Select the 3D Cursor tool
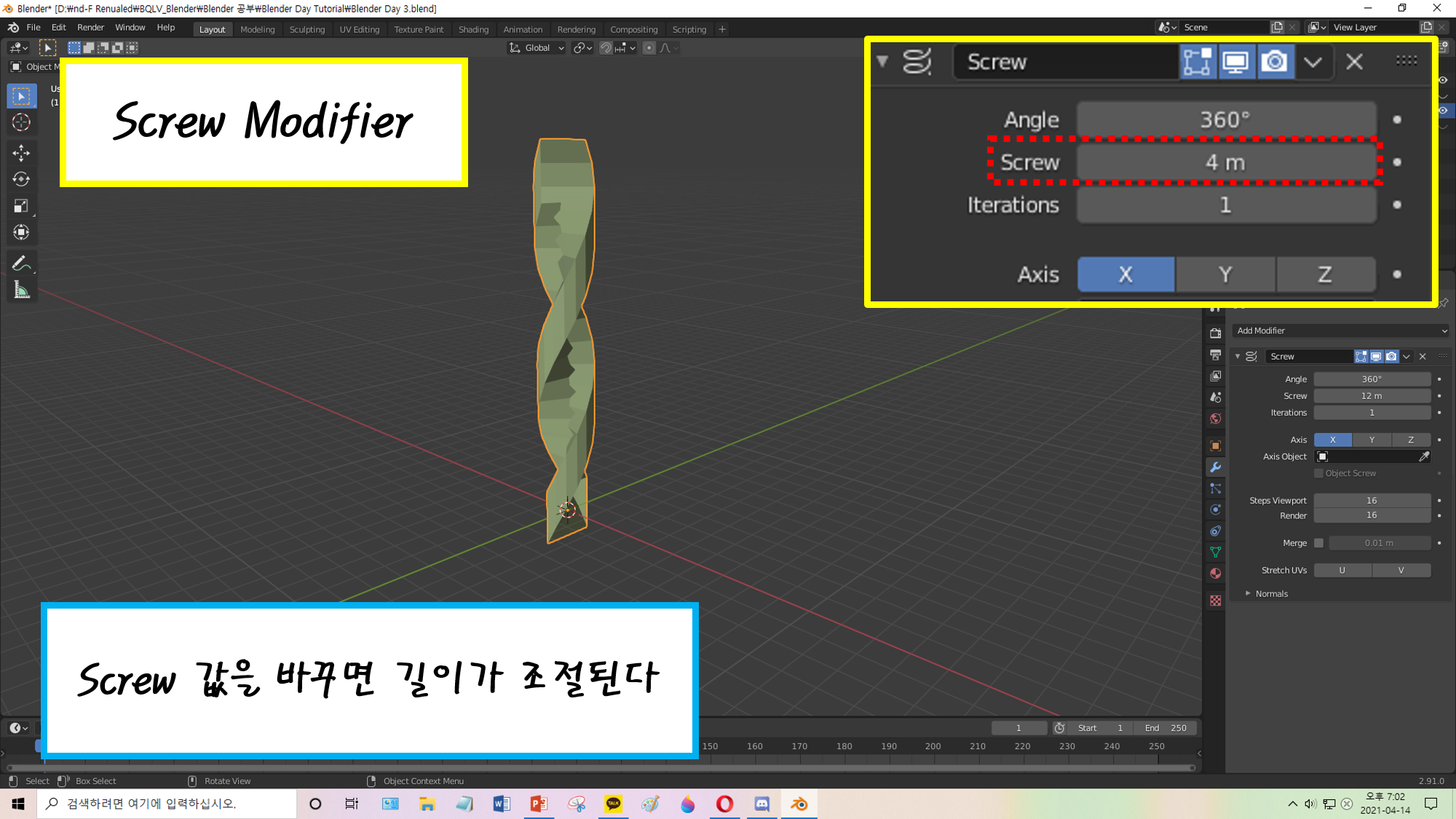This screenshot has height=819, width=1456. click(x=21, y=122)
